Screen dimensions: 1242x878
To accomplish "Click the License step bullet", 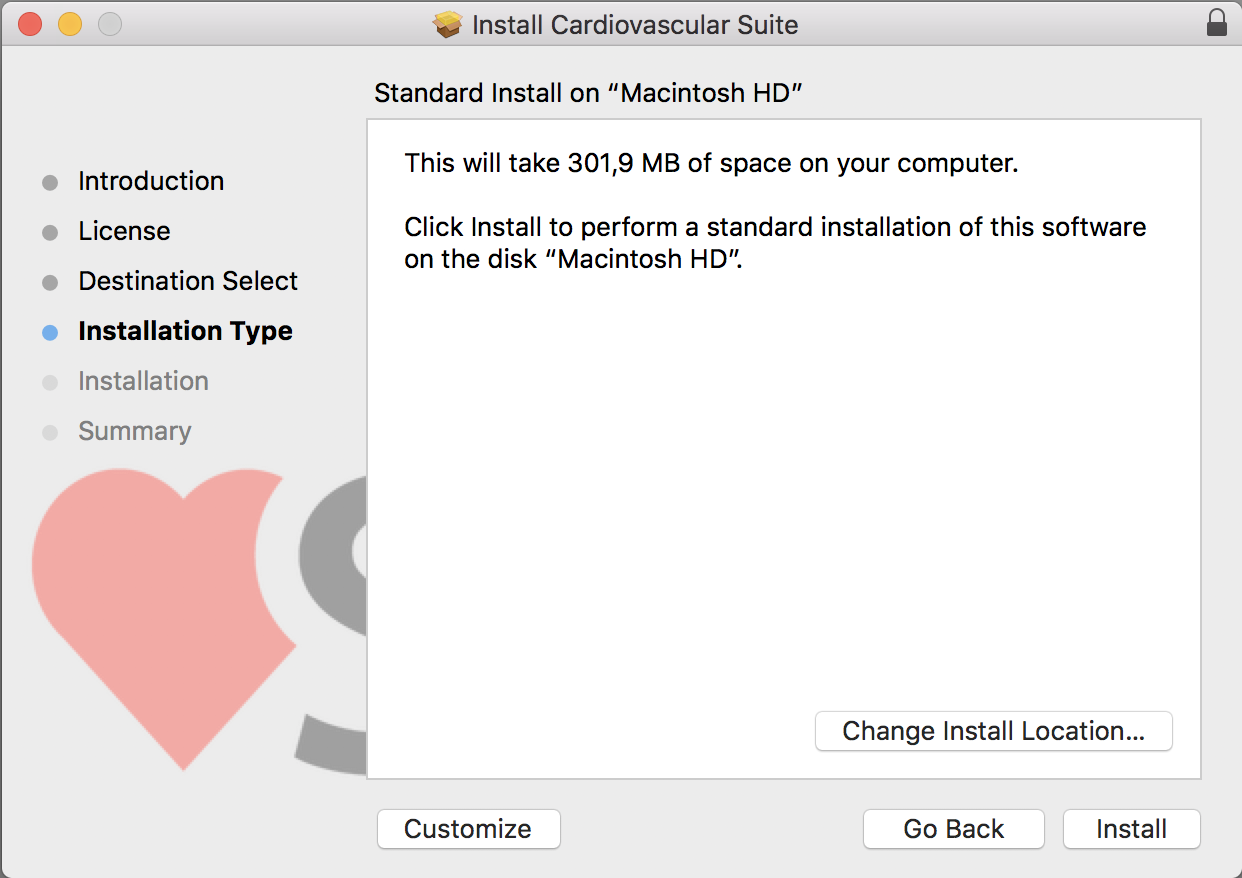I will coord(50,233).
